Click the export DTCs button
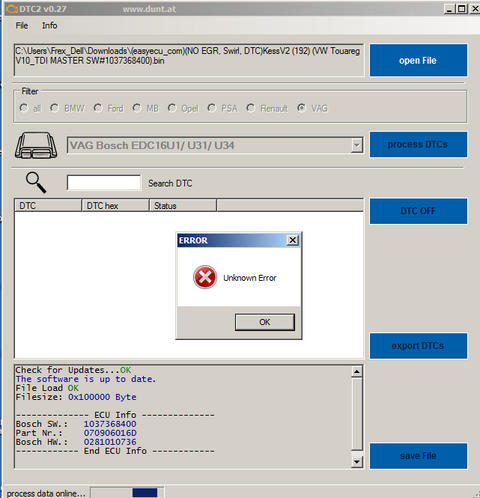The image size is (480, 498). tap(418, 346)
